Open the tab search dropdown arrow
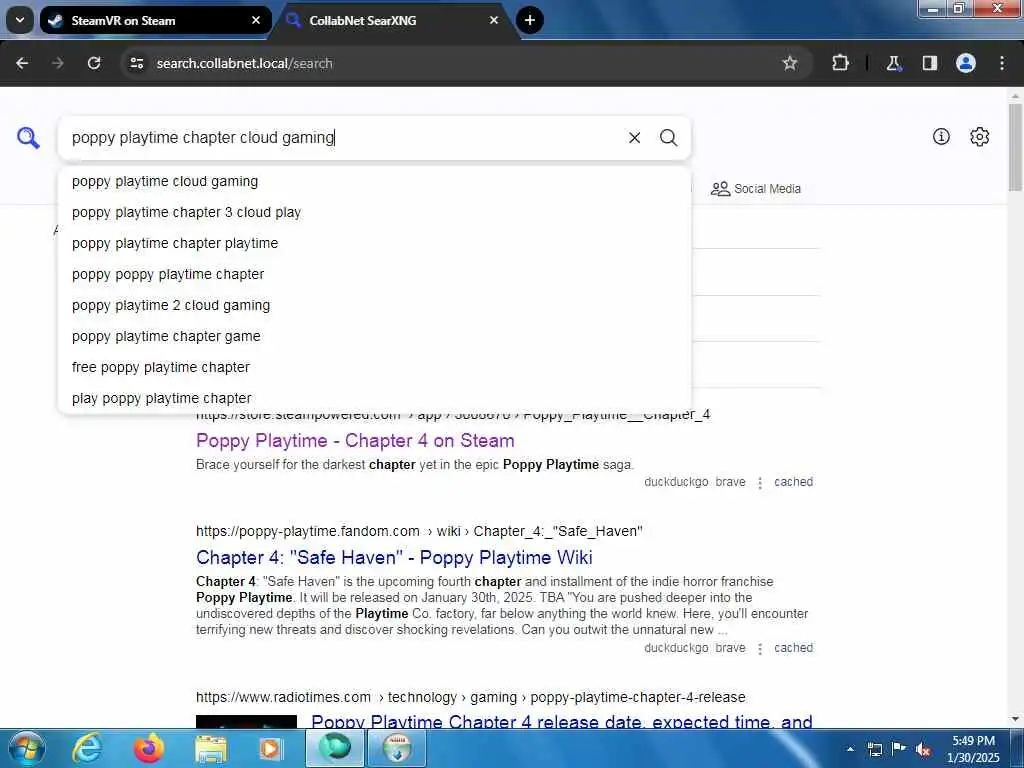Image resolution: width=1024 pixels, height=768 pixels. coord(20,20)
